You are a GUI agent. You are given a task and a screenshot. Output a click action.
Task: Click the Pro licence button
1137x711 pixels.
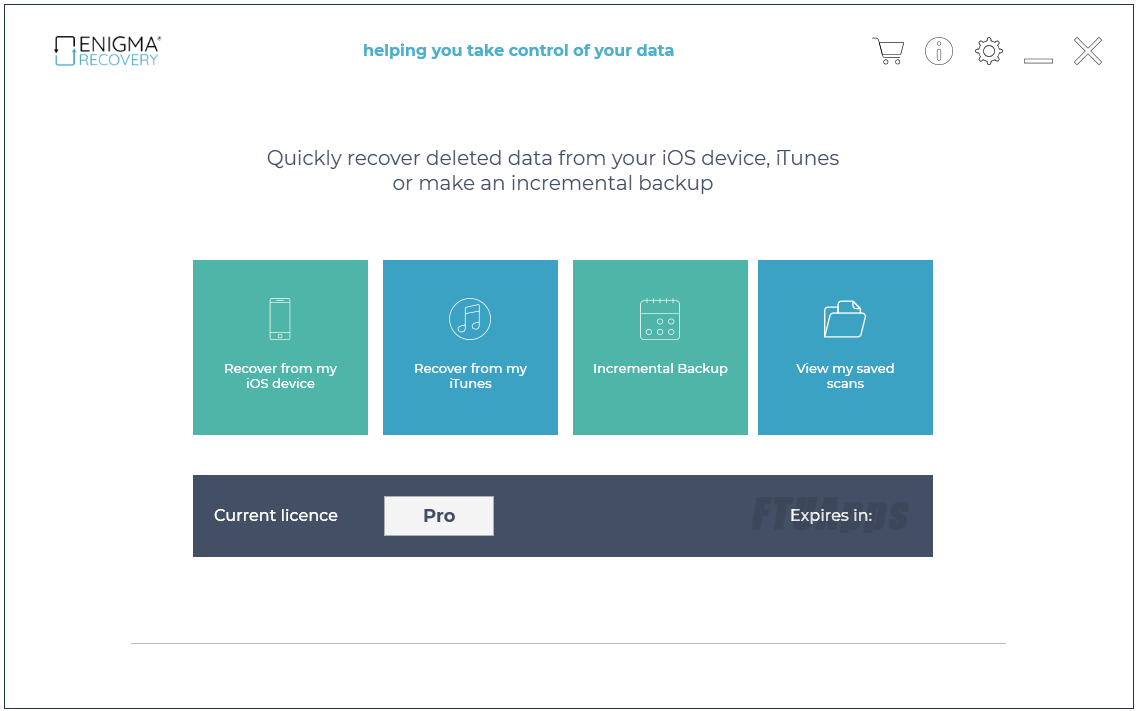(x=439, y=516)
